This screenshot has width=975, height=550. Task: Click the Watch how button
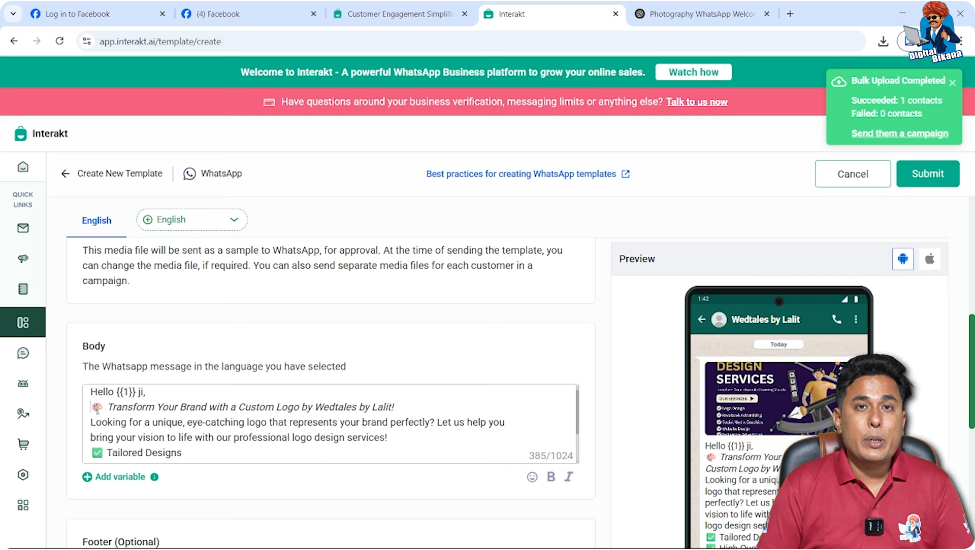[x=693, y=72]
